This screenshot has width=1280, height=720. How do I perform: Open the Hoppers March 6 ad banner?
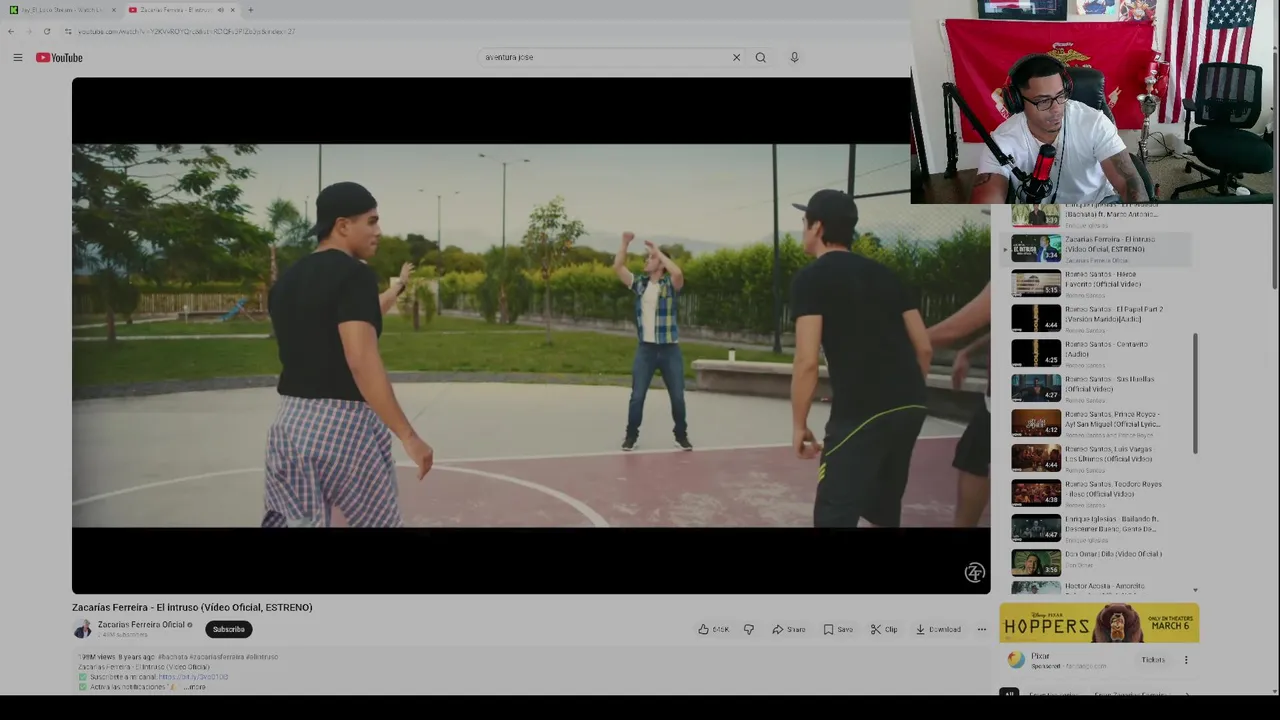1099,623
